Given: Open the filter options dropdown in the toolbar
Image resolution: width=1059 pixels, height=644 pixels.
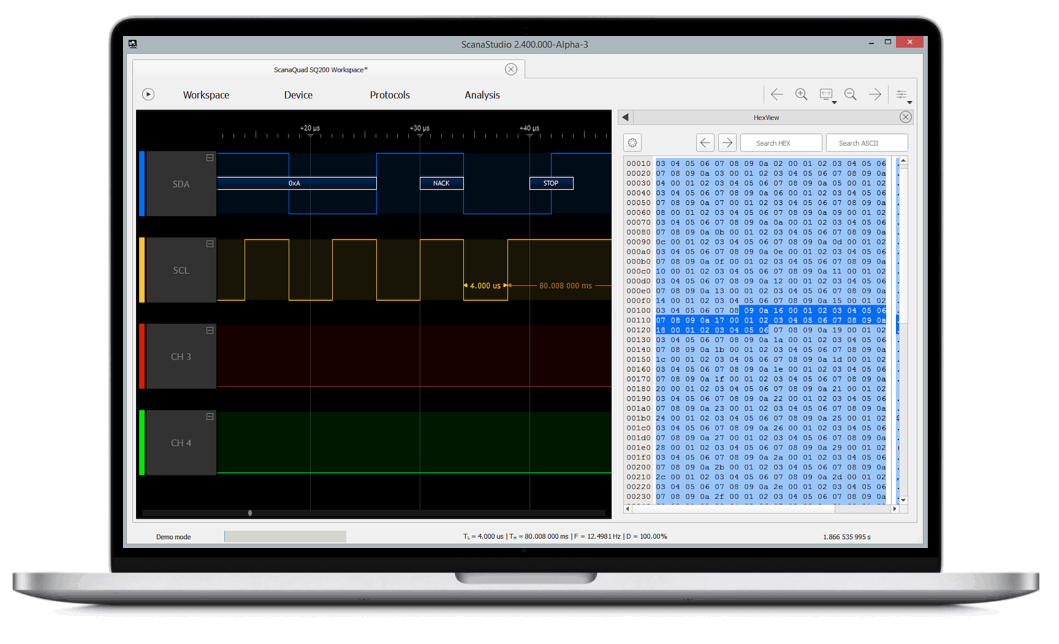Looking at the screenshot, I should pyautogui.click(x=902, y=94).
